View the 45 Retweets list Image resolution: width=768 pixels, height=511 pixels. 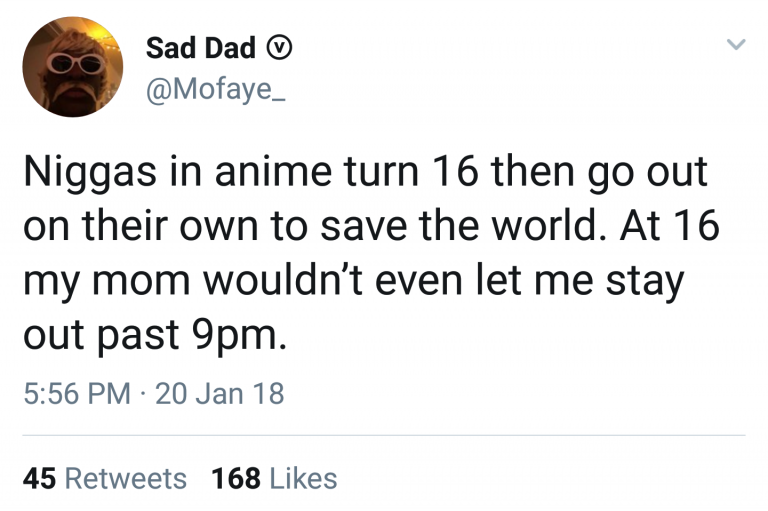[x=104, y=479]
